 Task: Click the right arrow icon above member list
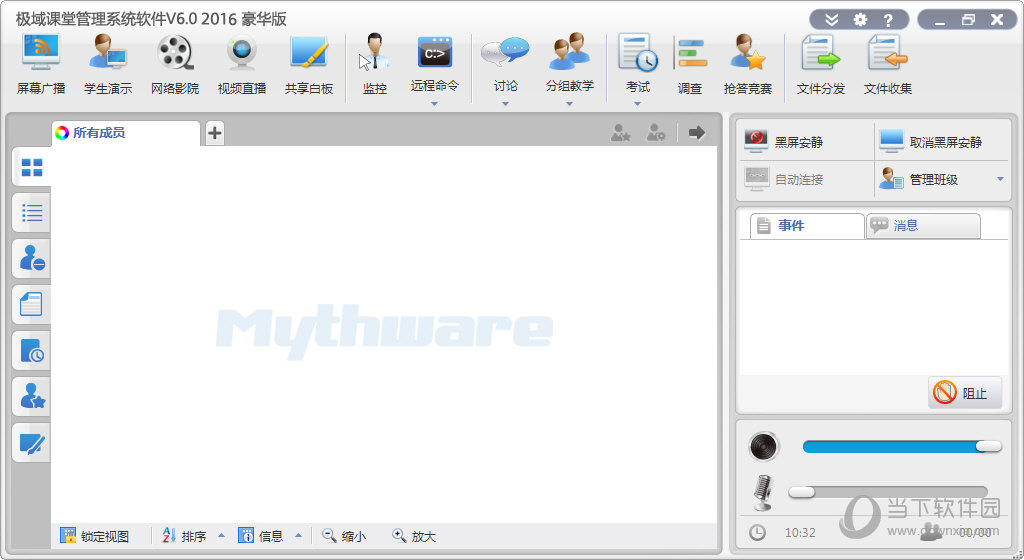tap(697, 133)
